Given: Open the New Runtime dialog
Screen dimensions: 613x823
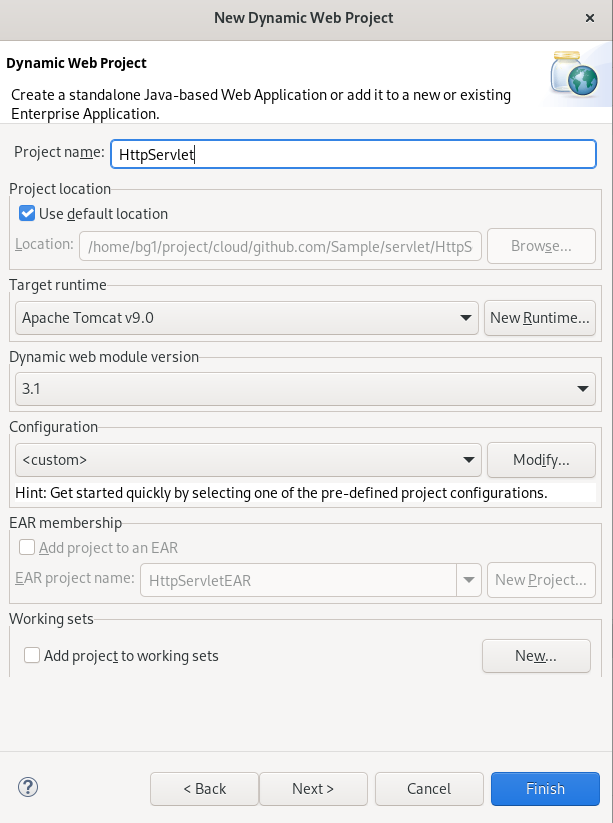Looking at the screenshot, I should pyautogui.click(x=540, y=318).
